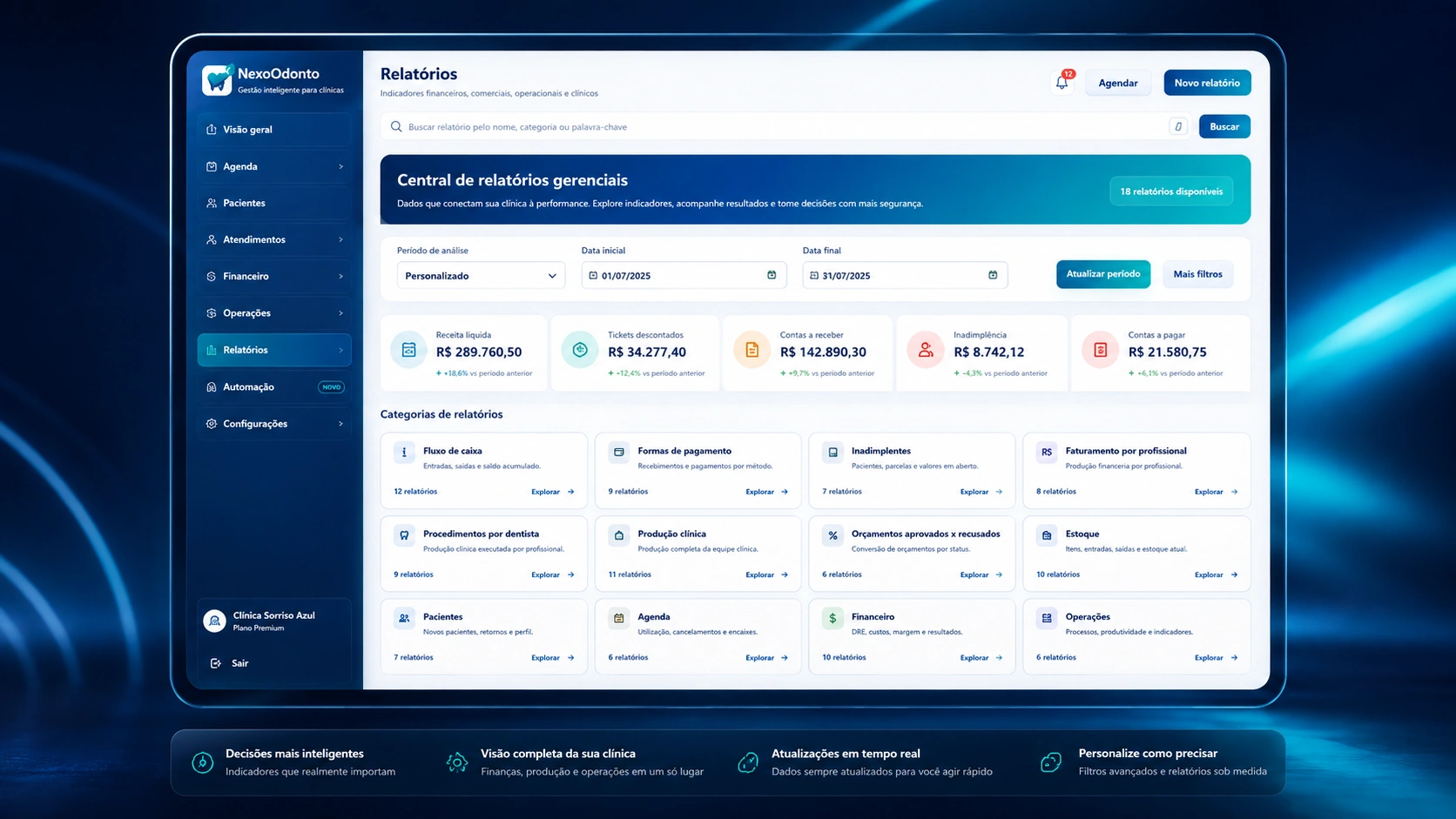Open calendar picker for Data inicial
Viewport: 1456px width, 819px height.
(772, 275)
